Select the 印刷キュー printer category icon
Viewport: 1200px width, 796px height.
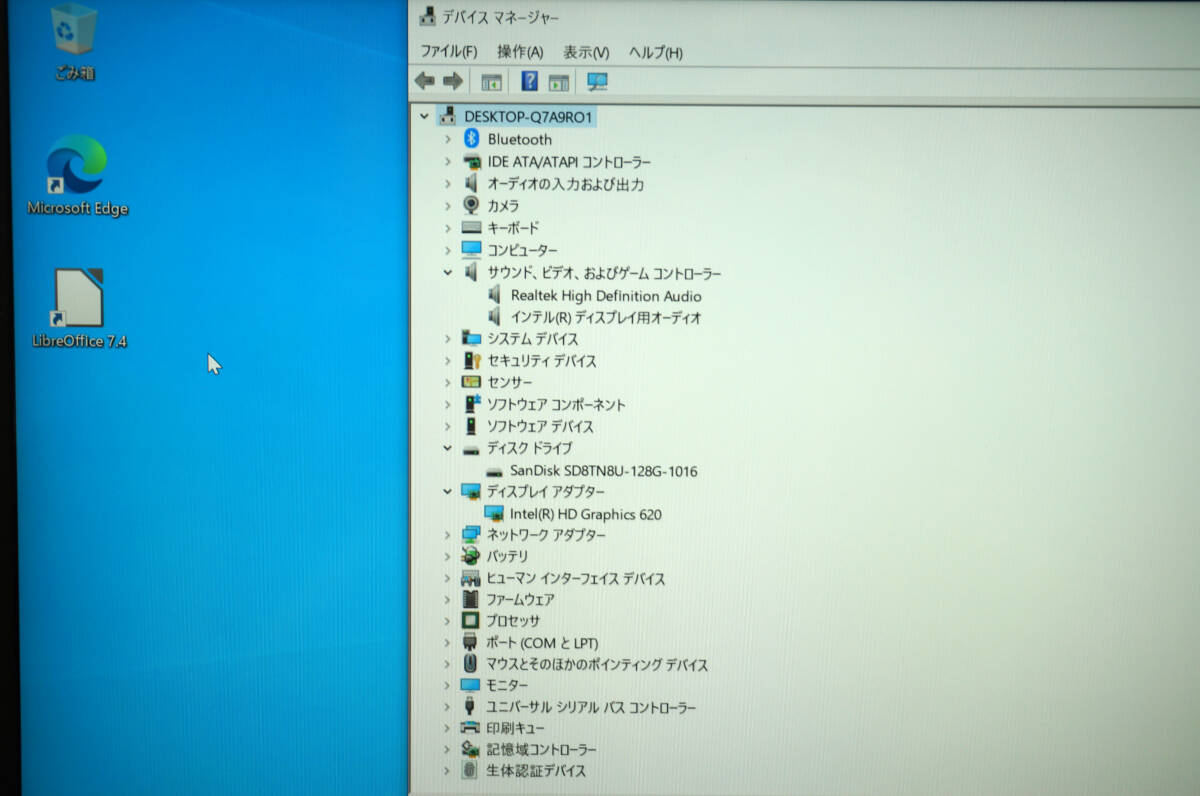point(471,728)
